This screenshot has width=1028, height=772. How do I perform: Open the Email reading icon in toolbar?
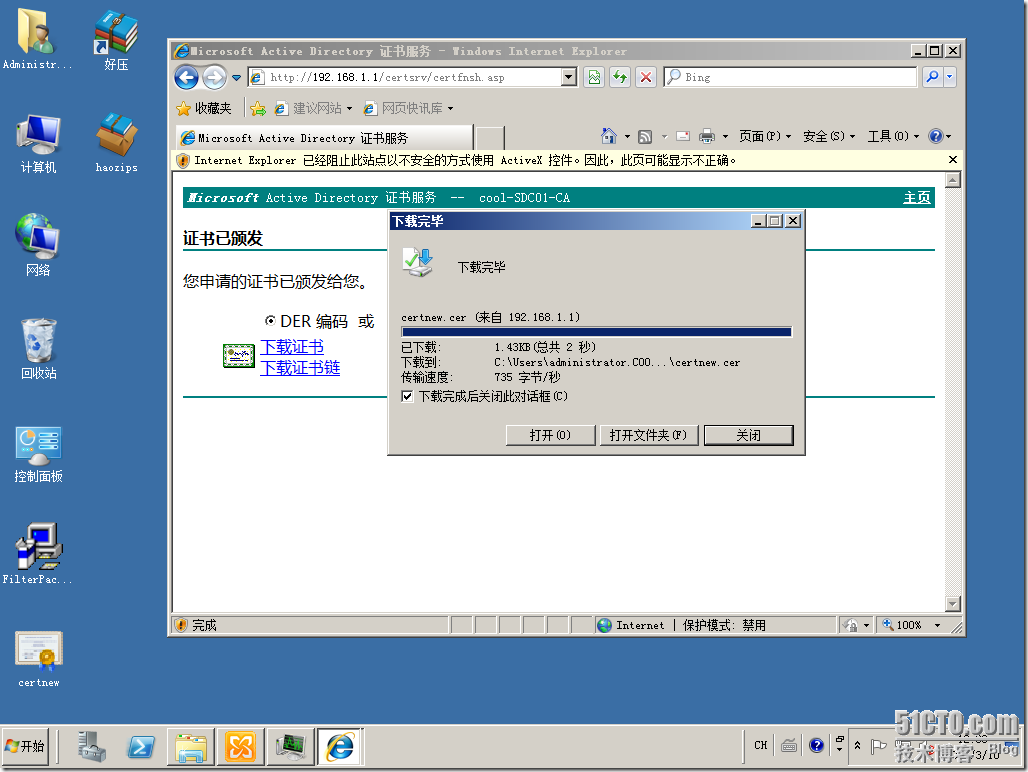tap(682, 136)
